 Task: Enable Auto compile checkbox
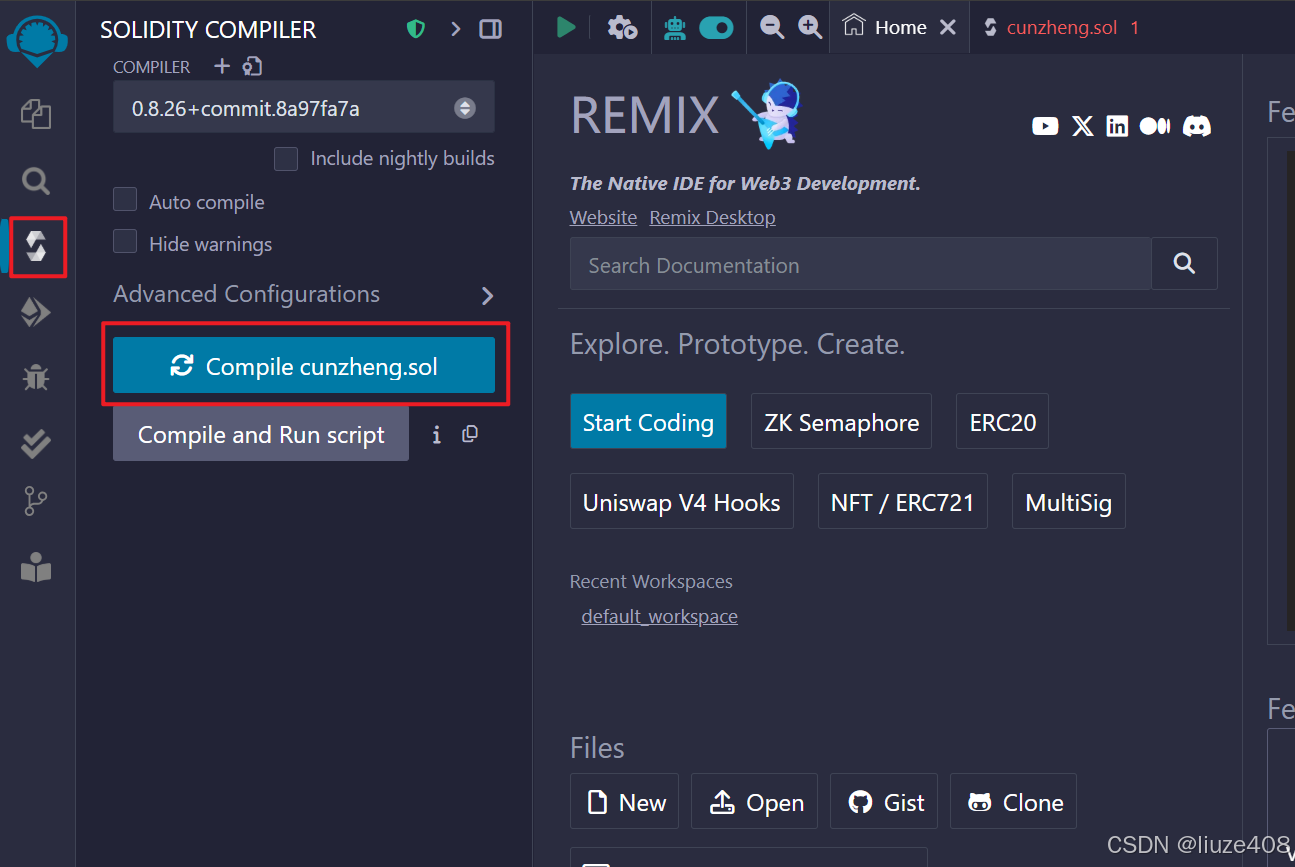tap(125, 200)
